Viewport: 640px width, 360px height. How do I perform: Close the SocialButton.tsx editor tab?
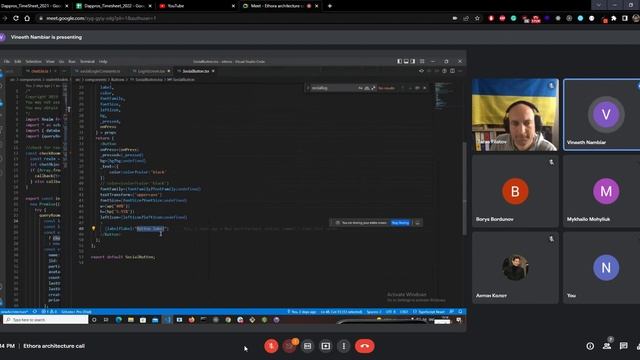pyautogui.click(x=213, y=71)
